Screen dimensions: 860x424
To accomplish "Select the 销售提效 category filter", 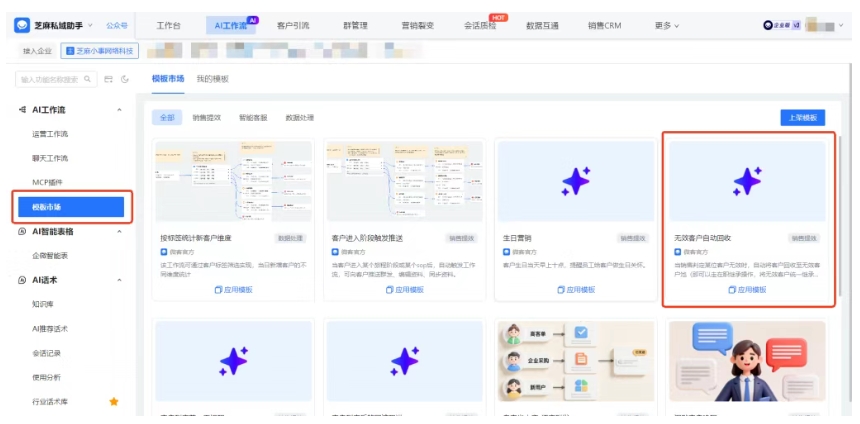I will point(206,118).
